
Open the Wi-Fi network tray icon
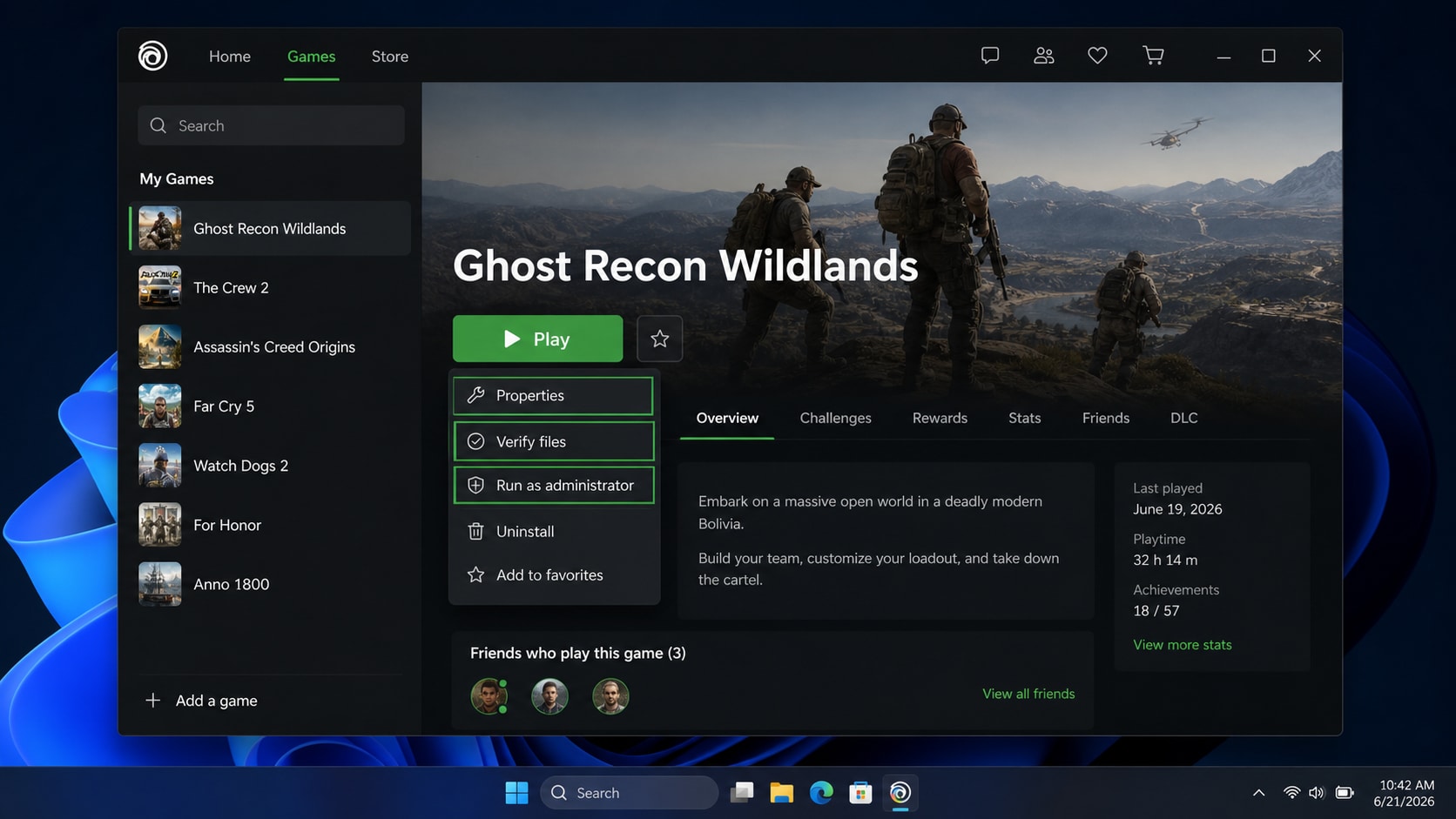(x=1291, y=793)
